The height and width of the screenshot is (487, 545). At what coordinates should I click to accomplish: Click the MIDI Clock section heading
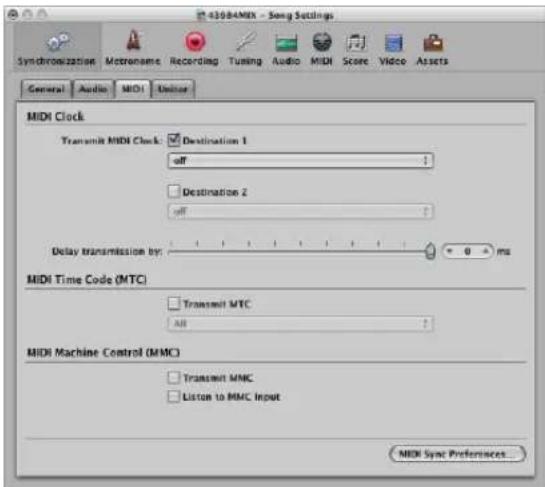pyautogui.click(x=56, y=116)
